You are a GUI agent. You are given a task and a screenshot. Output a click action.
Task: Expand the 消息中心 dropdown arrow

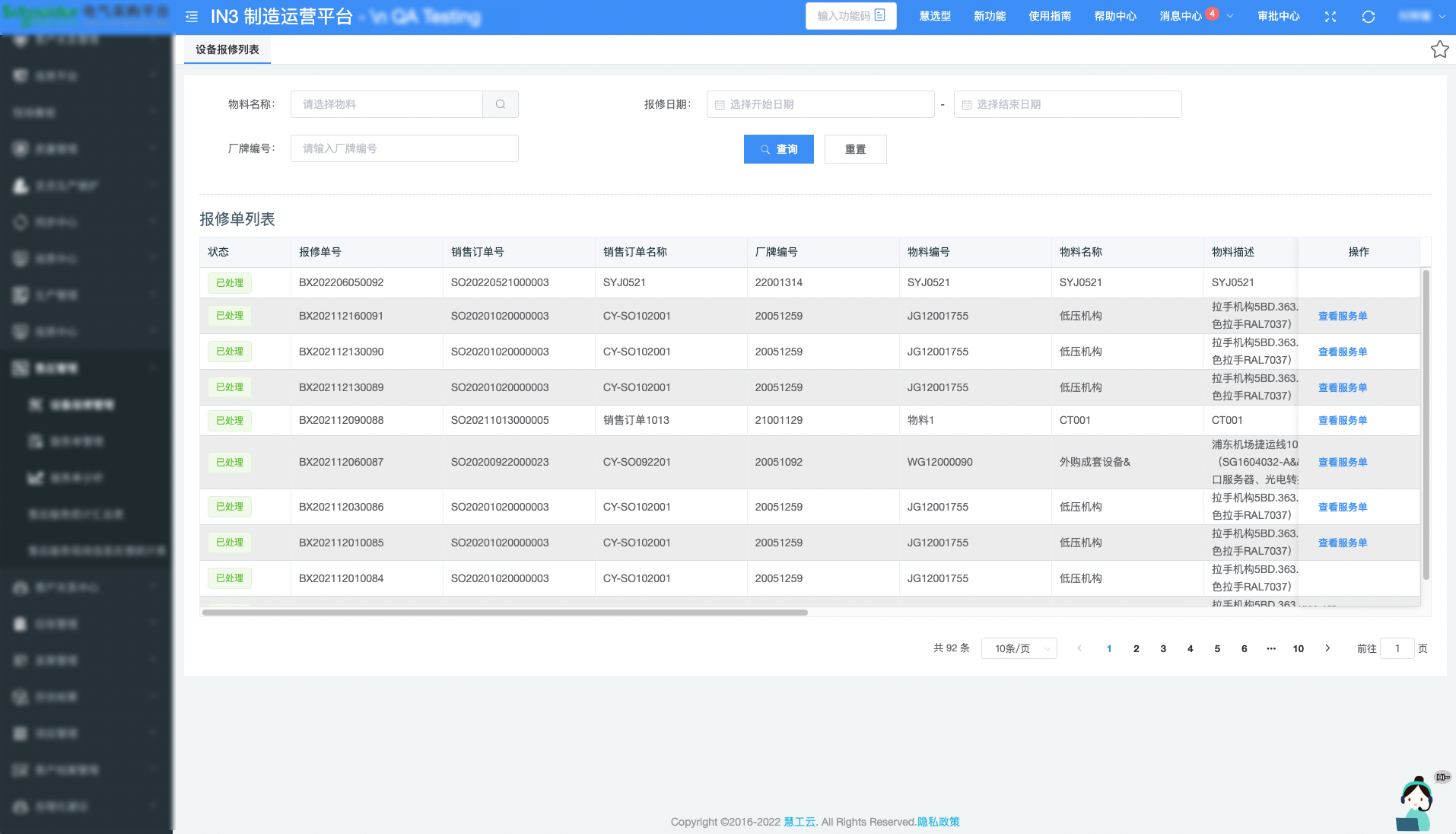[1230, 16]
